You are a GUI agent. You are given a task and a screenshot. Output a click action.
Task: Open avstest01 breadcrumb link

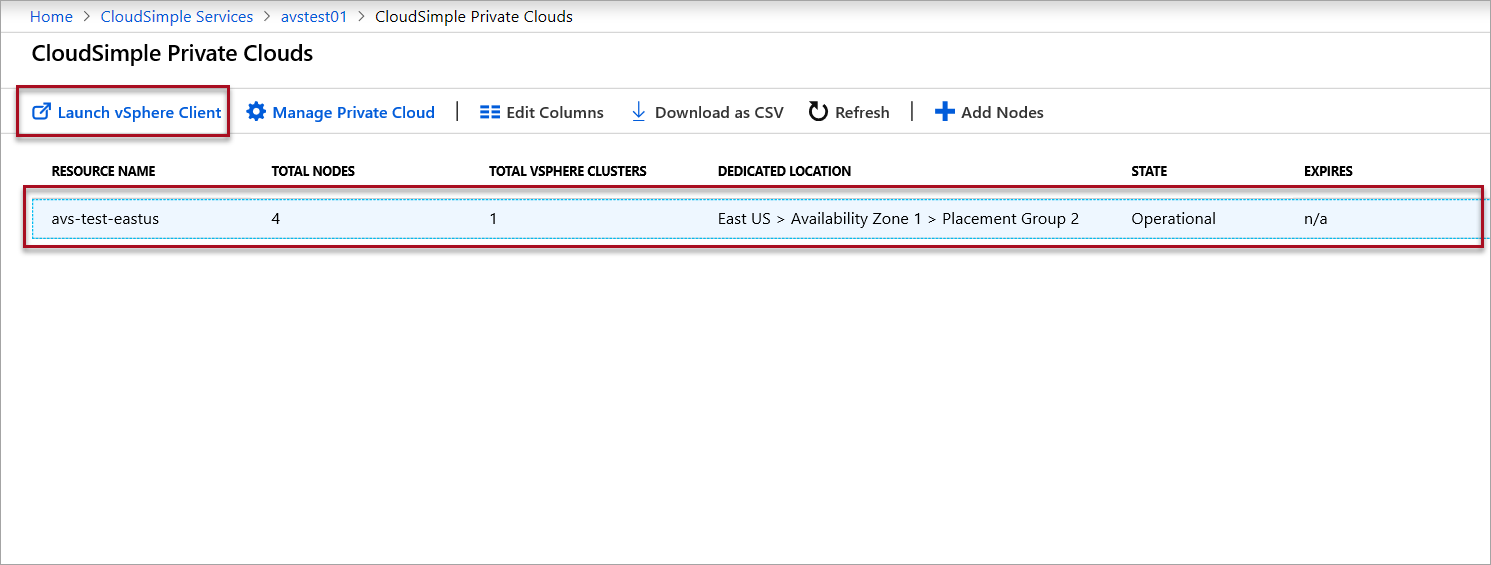pos(314,17)
